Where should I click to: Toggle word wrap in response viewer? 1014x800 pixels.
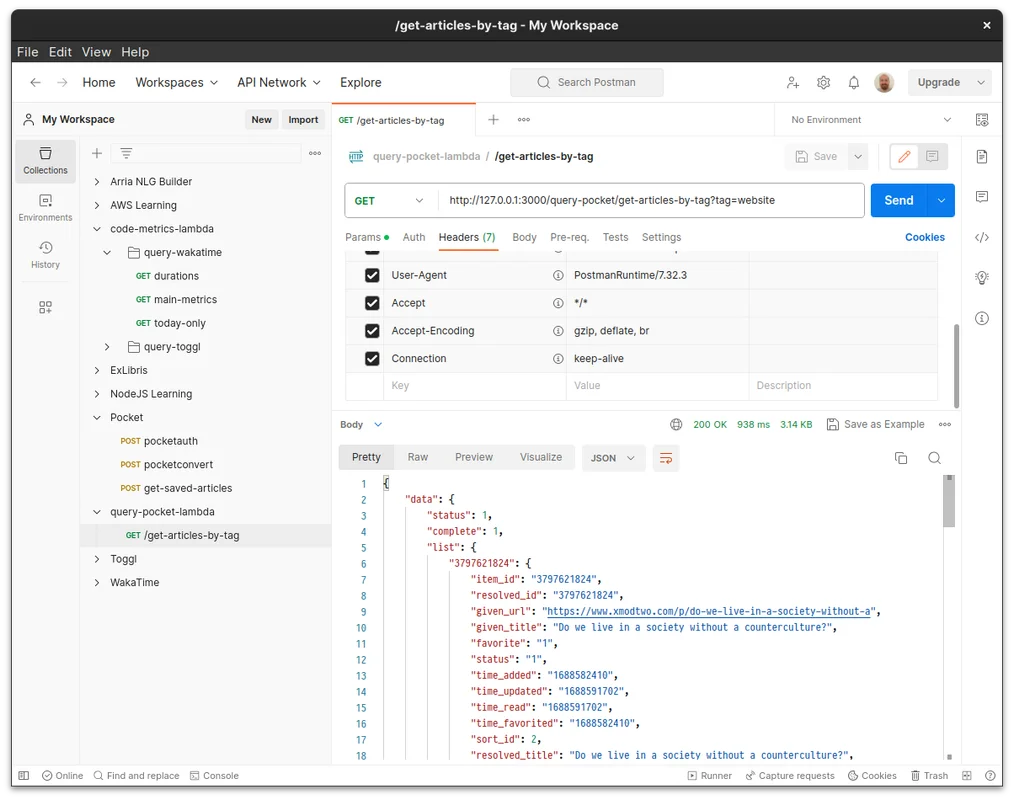tap(665, 458)
